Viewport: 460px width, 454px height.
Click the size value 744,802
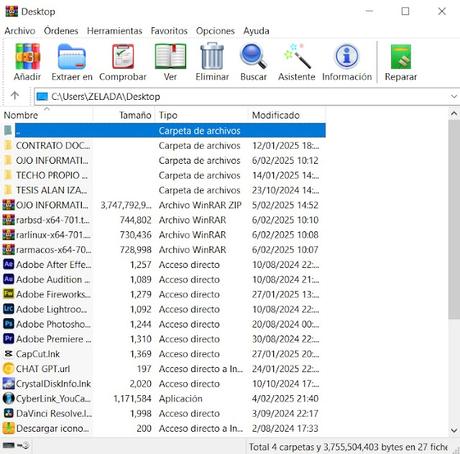tap(136, 220)
